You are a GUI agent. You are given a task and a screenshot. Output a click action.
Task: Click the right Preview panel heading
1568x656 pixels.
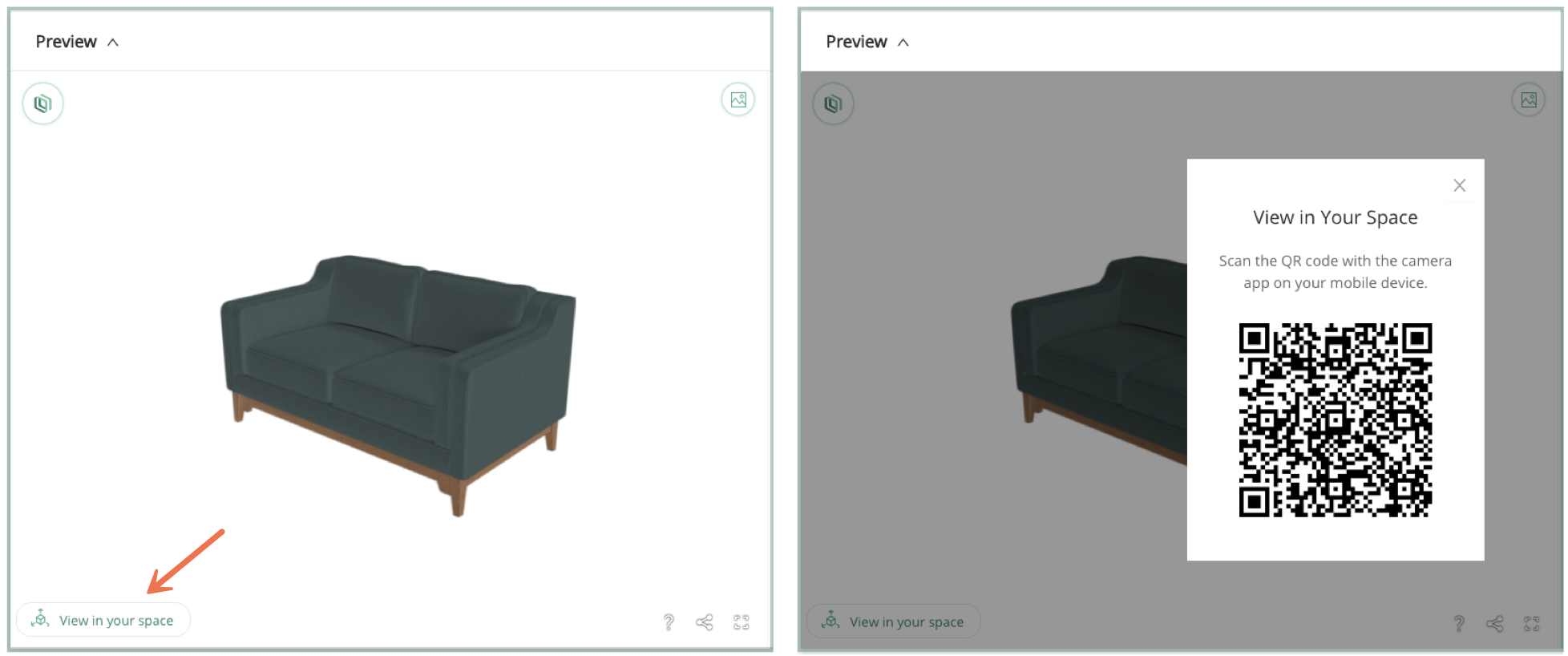pos(856,42)
